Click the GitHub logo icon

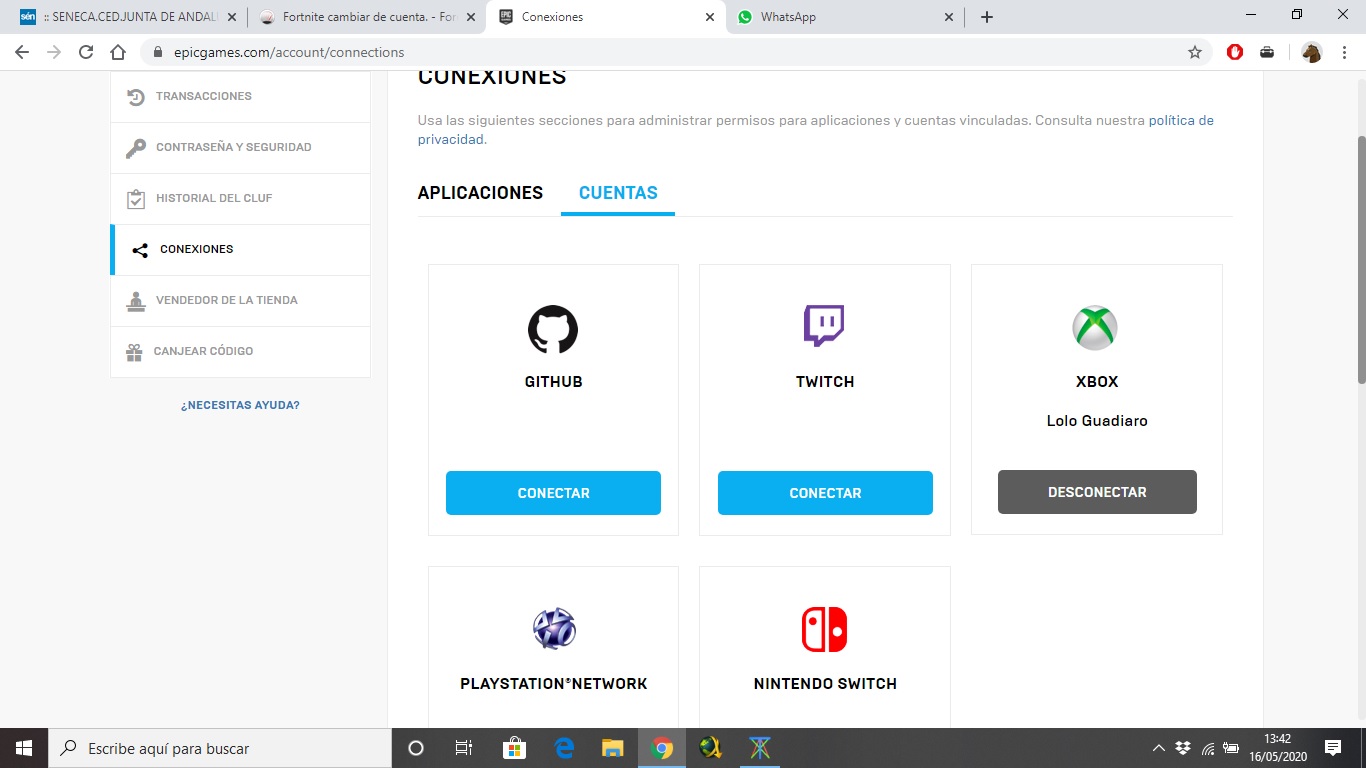[553, 329]
